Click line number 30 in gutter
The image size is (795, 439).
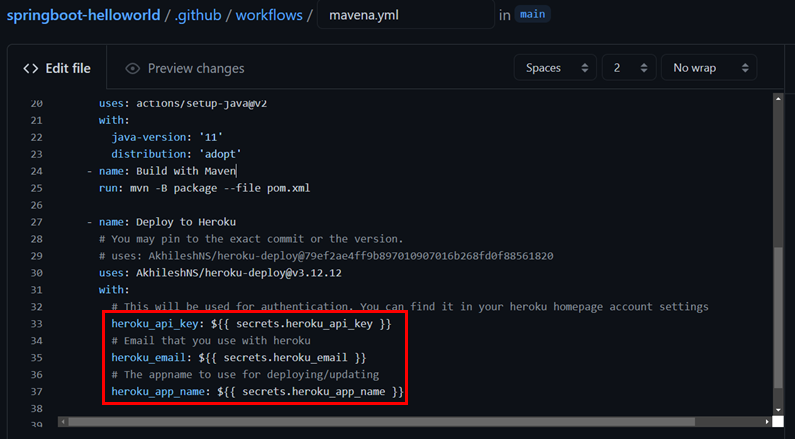(36, 273)
